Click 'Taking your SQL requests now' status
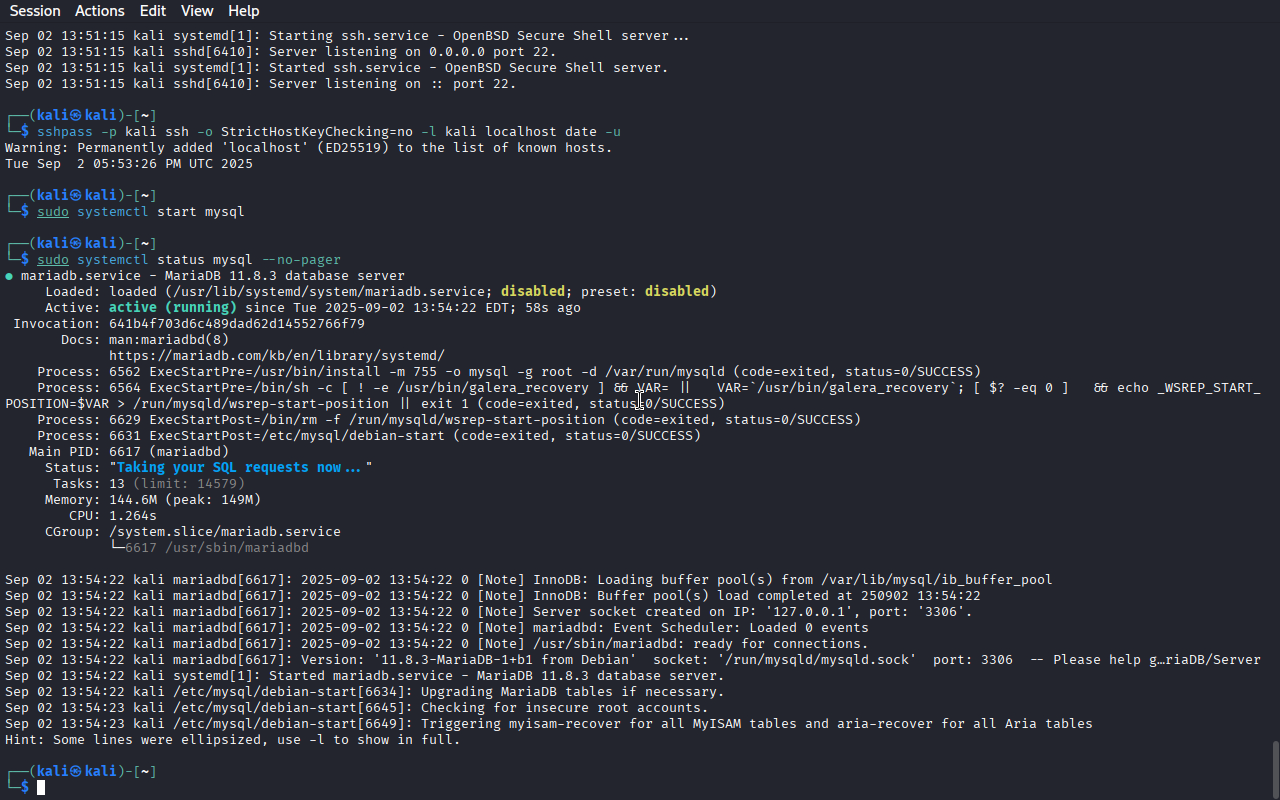The width and height of the screenshot is (1280, 800). (x=240, y=468)
